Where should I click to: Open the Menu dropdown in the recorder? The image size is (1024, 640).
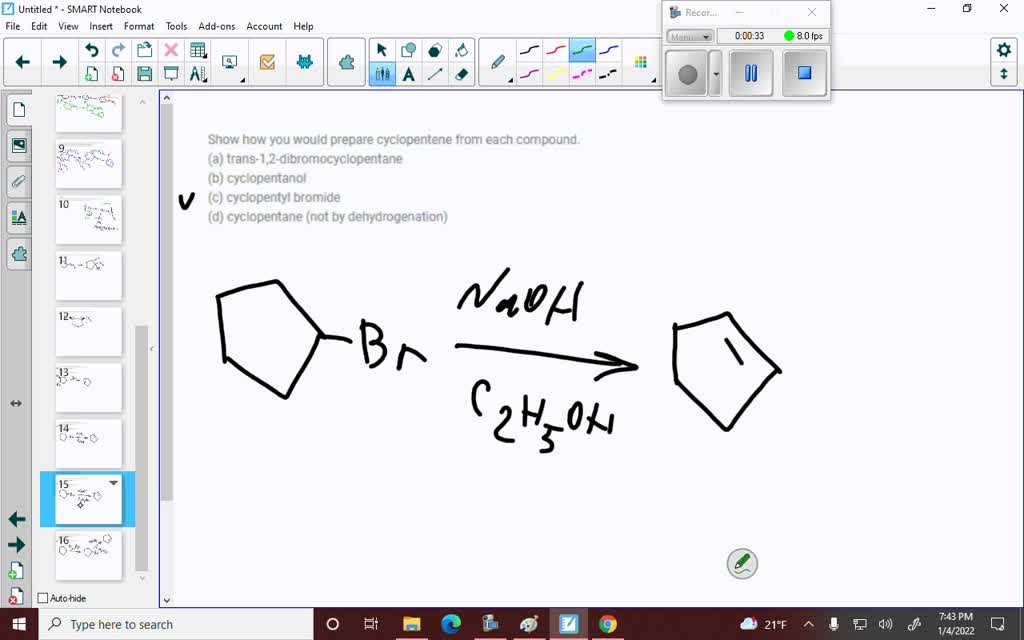(690, 36)
